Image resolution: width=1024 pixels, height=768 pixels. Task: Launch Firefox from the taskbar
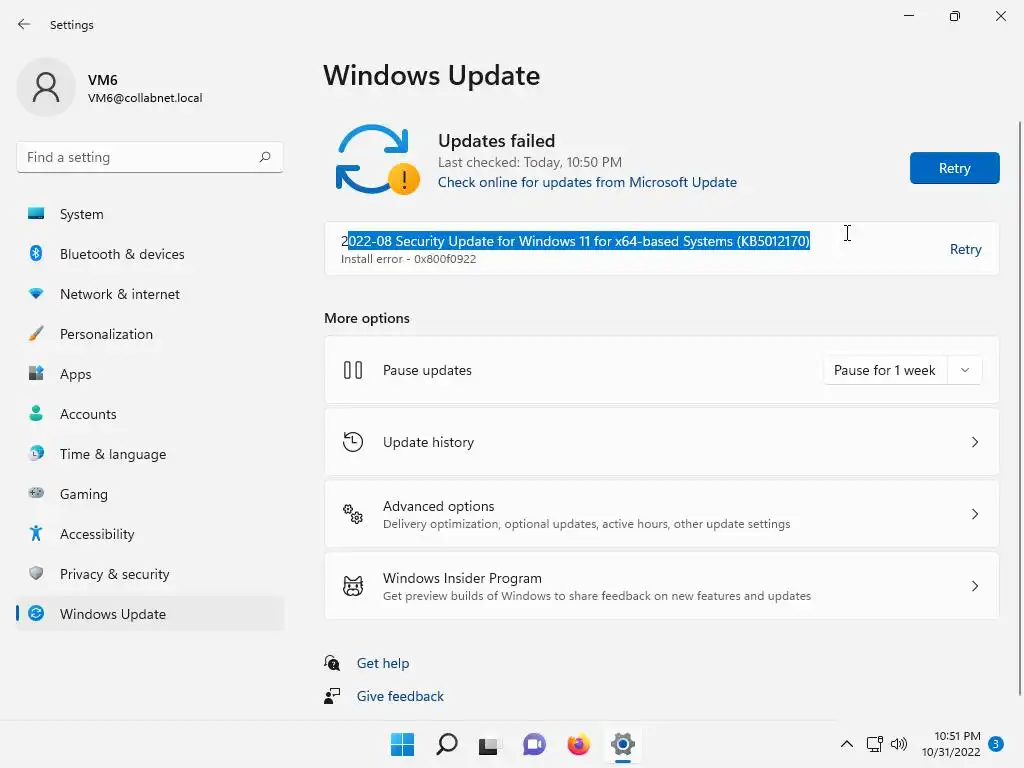(x=579, y=744)
